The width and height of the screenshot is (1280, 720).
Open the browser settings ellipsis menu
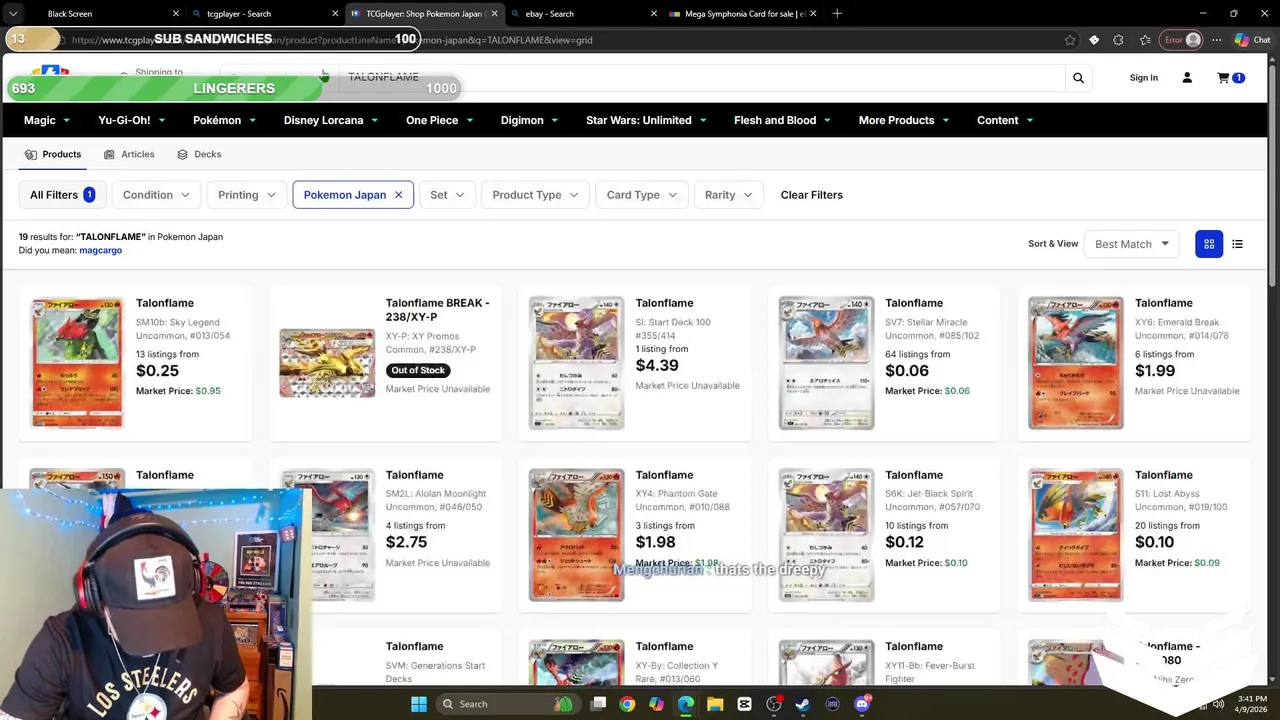click(x=1216, y=40)
